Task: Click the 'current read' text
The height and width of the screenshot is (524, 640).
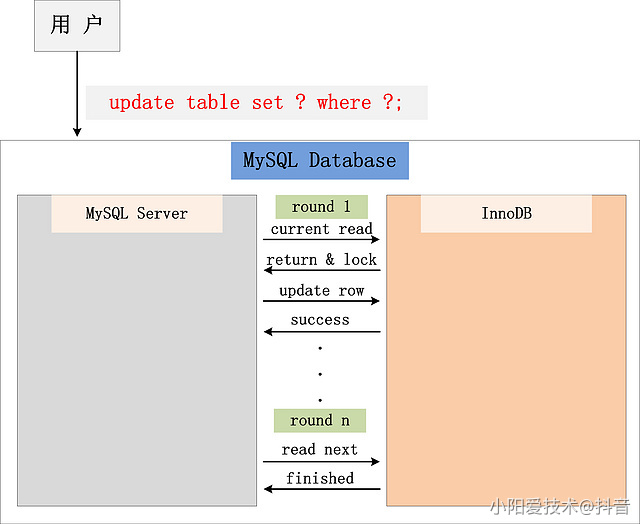Action: 322,229
